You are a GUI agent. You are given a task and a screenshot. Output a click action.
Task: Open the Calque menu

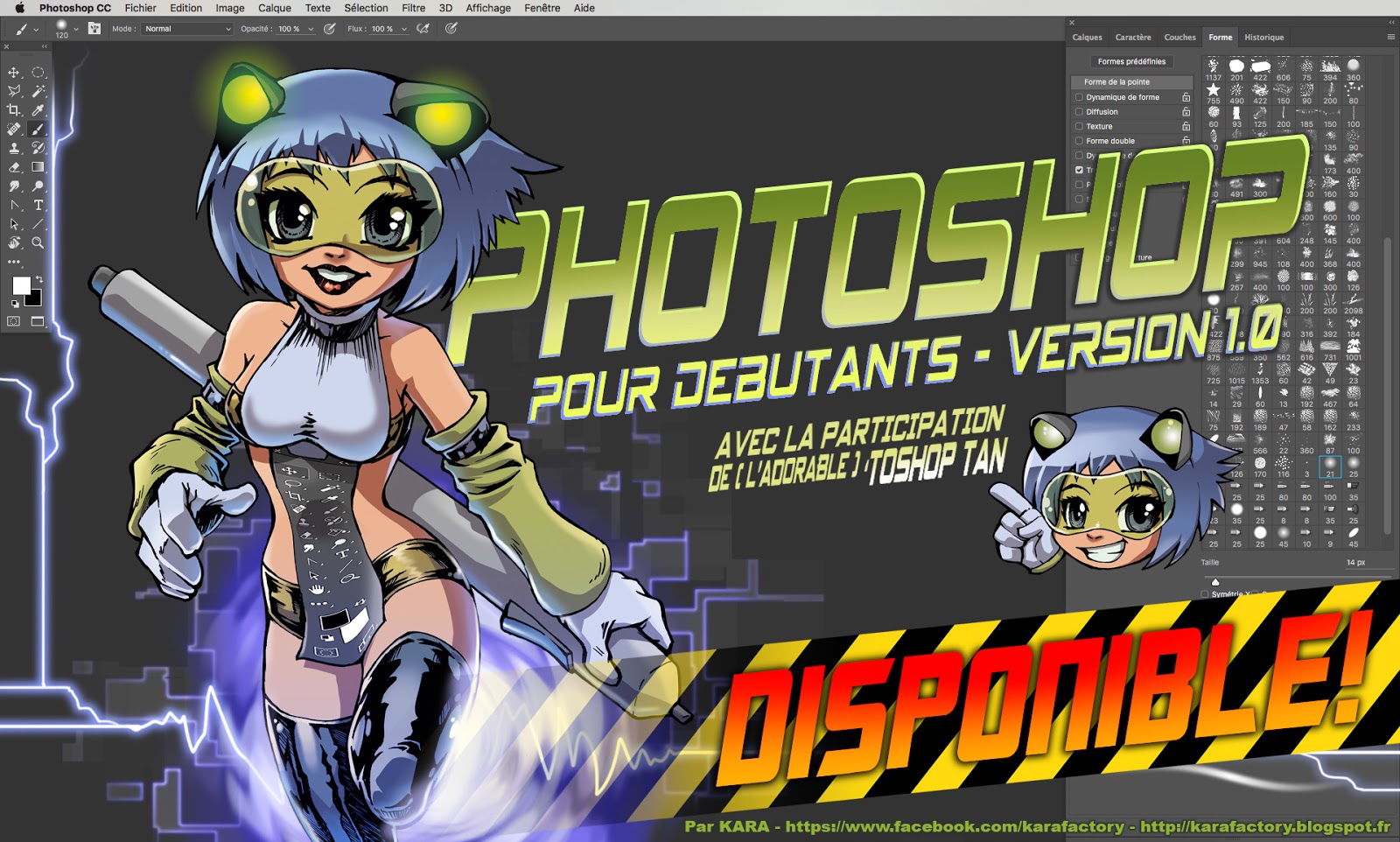[x=274, y=8]
